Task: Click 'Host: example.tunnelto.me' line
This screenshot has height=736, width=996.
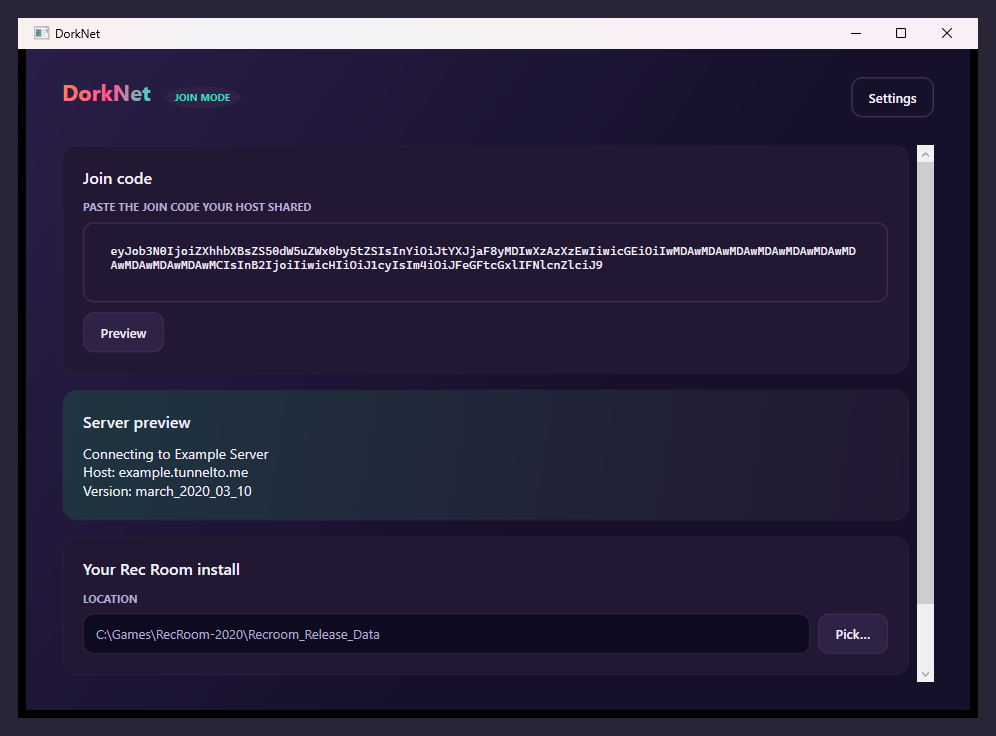Action: [x=165, y=472]
